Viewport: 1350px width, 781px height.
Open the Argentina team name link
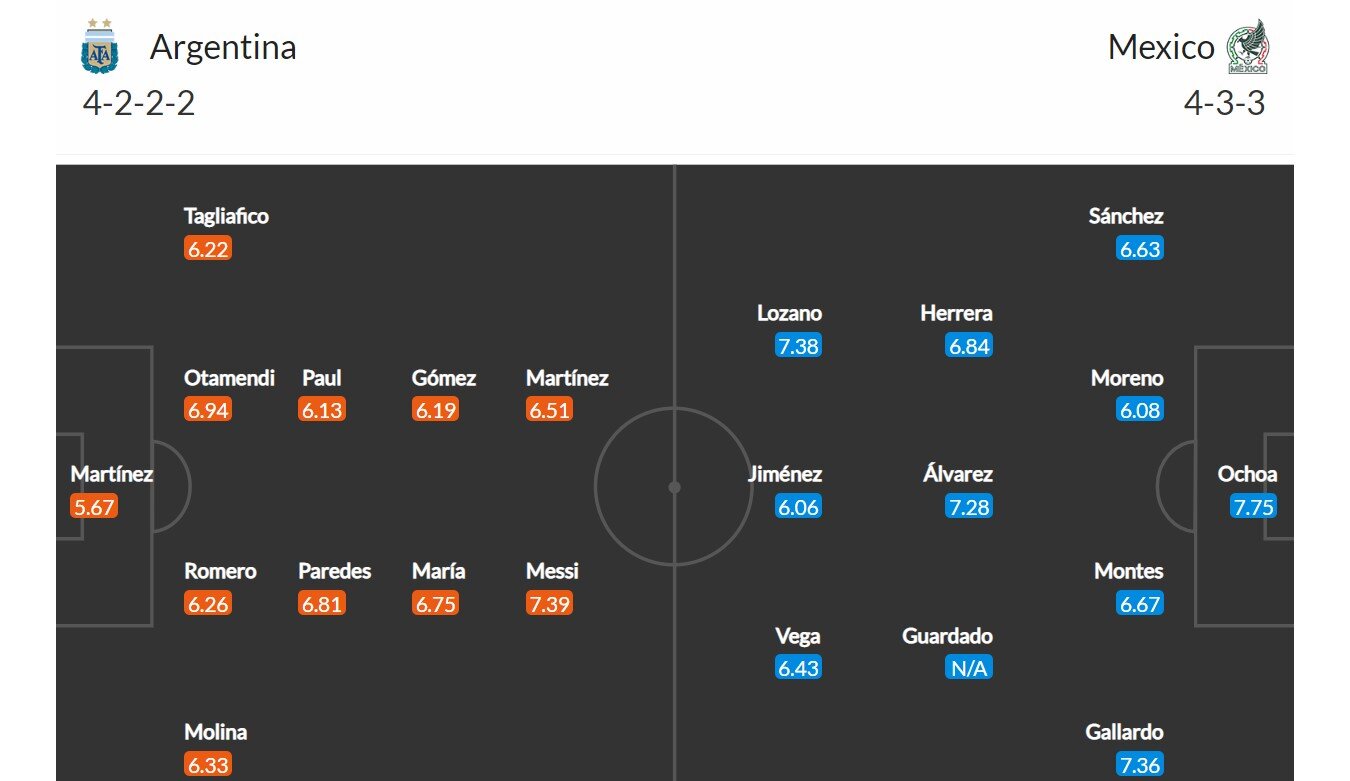223,47
